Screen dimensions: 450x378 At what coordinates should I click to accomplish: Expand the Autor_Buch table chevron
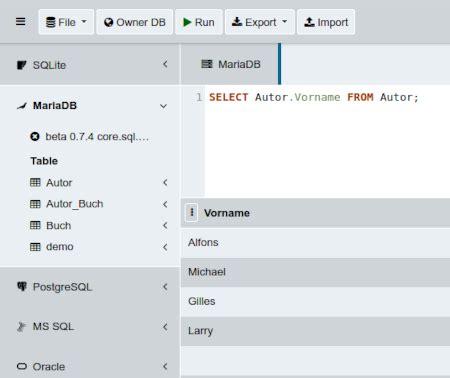165,204
